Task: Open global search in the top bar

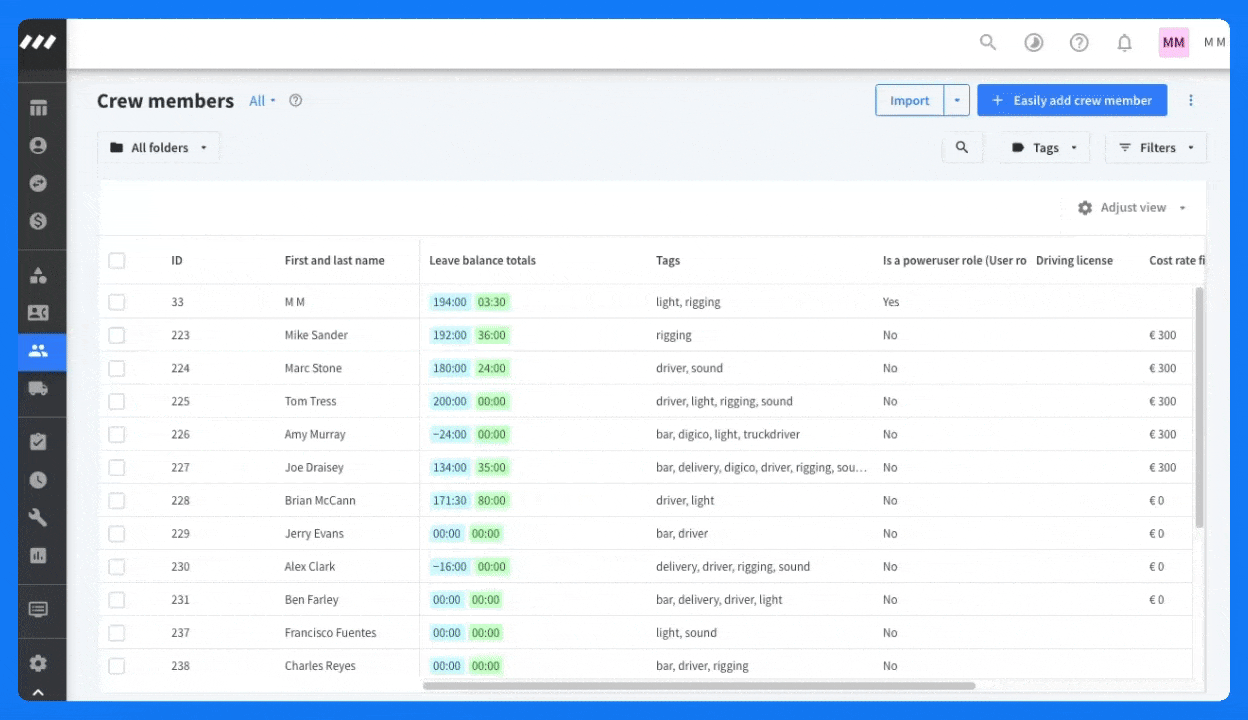Action: [988, 42]
